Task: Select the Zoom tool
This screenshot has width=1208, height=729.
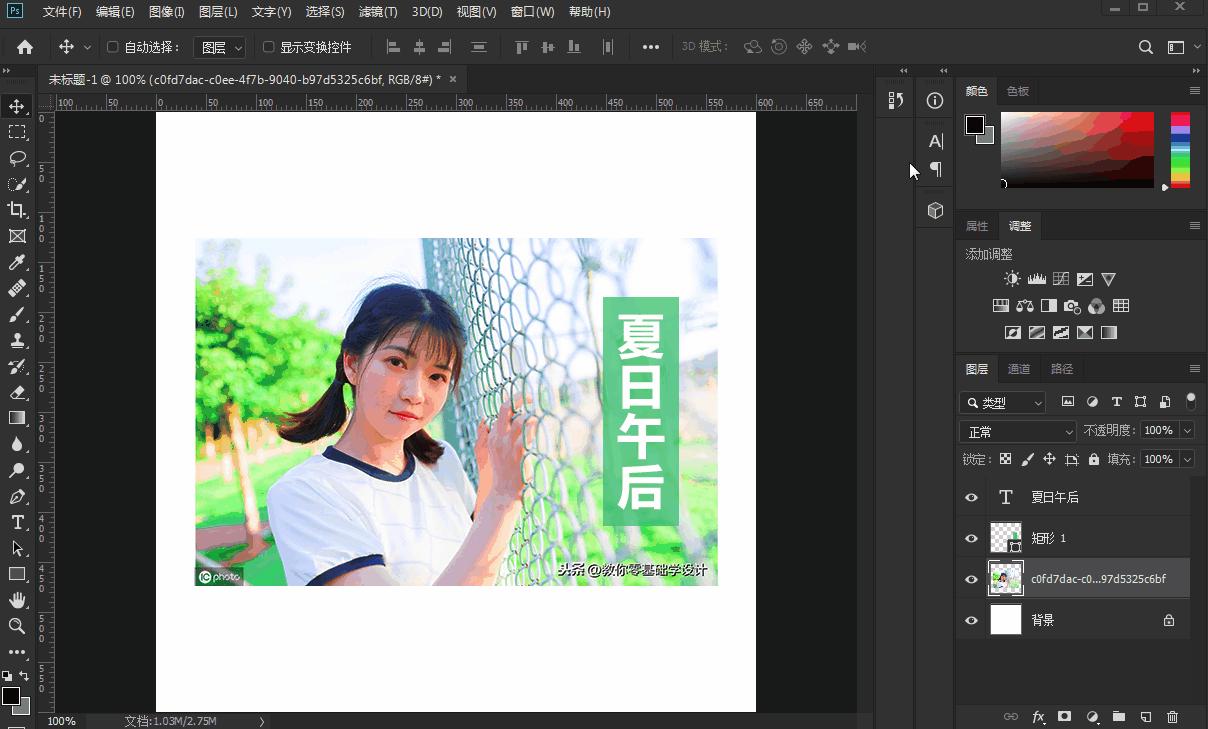Action: point(17,626)
